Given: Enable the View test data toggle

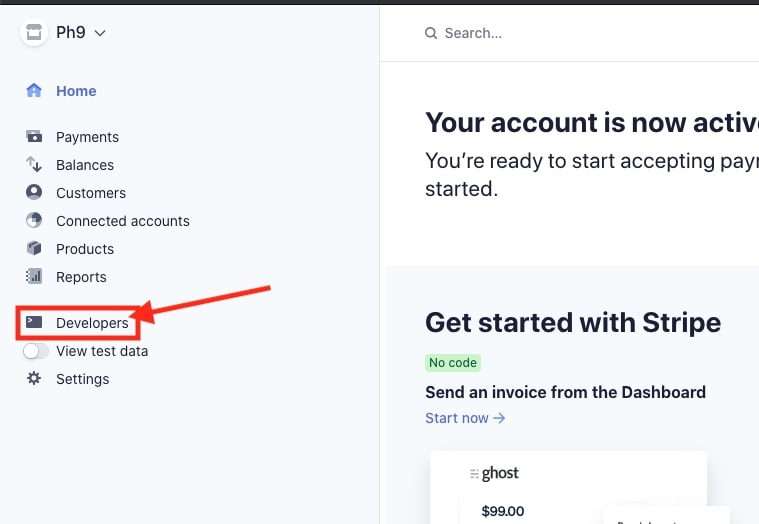Looking at the screenshot, I should pos(36,351).
